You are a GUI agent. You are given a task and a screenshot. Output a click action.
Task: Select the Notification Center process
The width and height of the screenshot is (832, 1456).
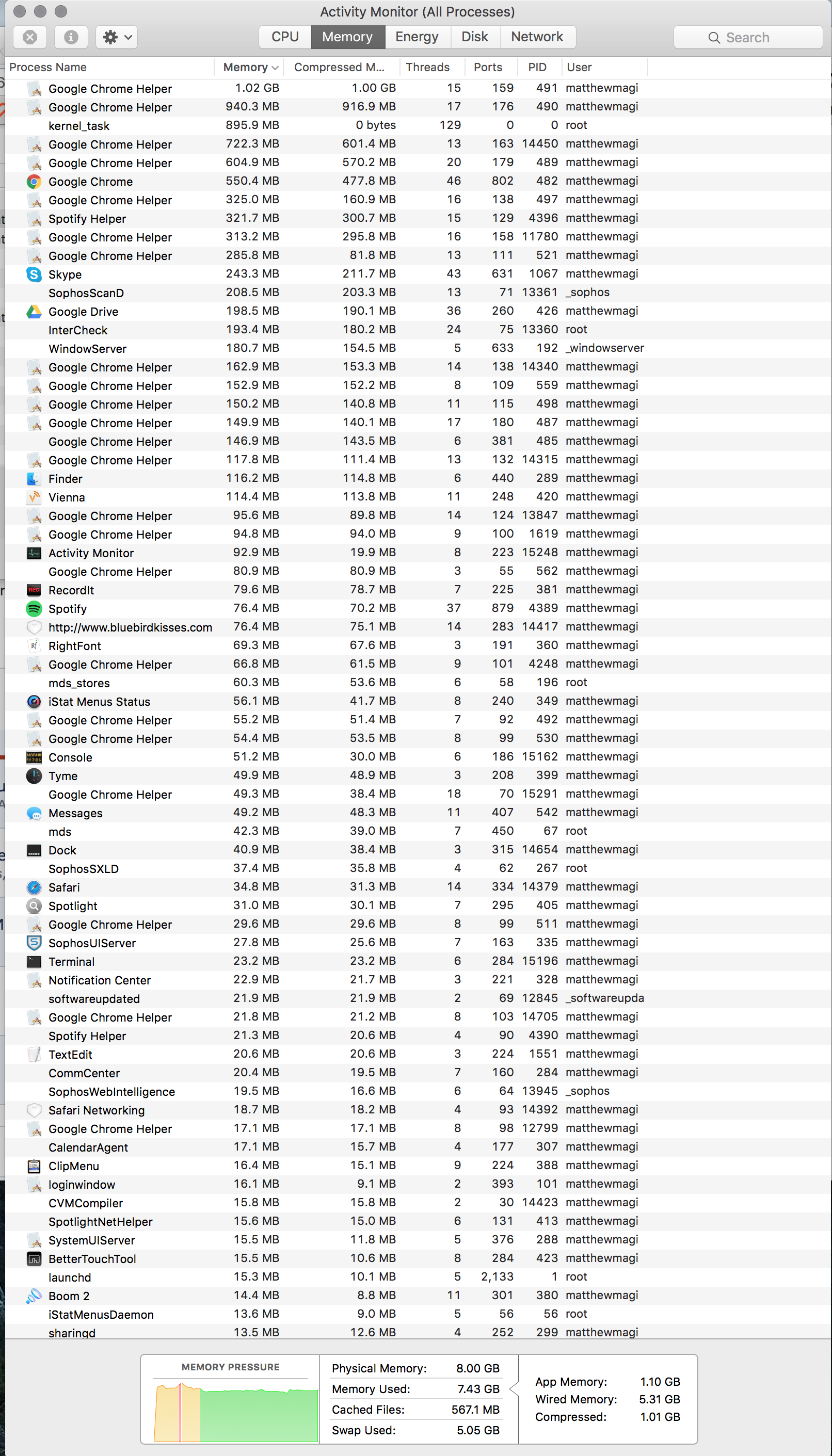point(418,980)
